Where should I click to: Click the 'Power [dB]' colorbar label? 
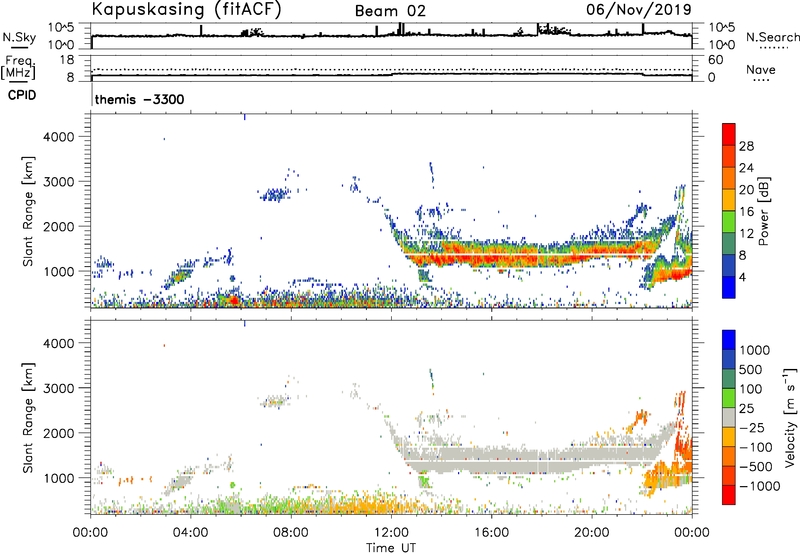click(763, 211)
